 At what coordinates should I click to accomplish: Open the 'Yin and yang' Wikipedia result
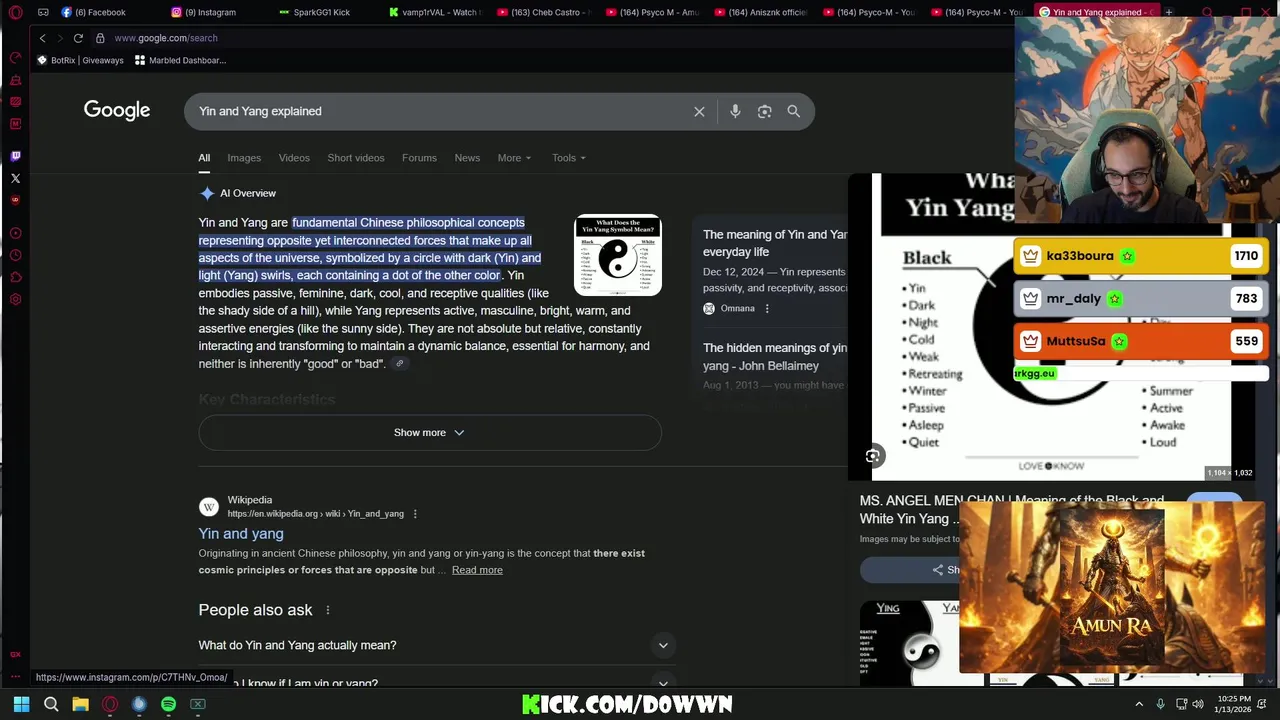[x=241, y=534]
